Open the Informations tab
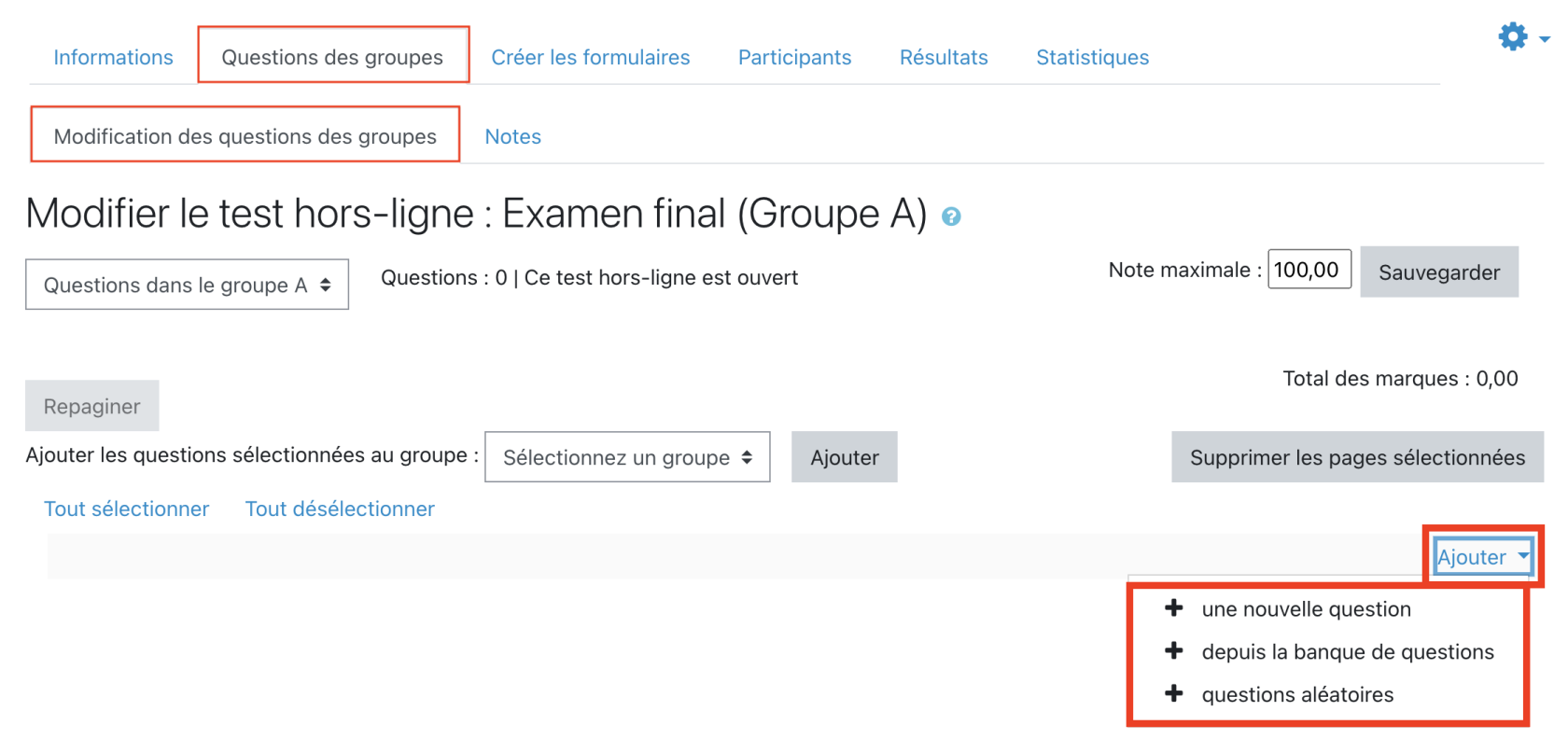1568x739 pixels. tap(113, 57)
